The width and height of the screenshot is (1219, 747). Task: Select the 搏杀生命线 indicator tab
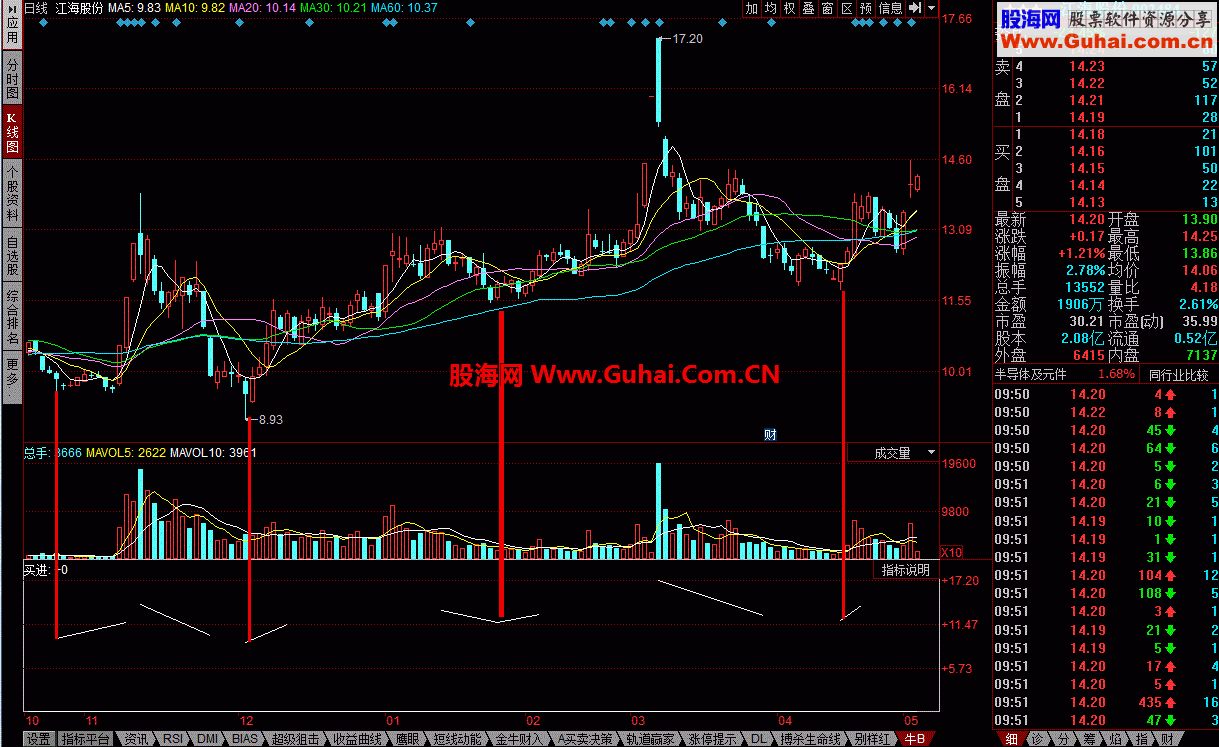click(x=811, y=739)
